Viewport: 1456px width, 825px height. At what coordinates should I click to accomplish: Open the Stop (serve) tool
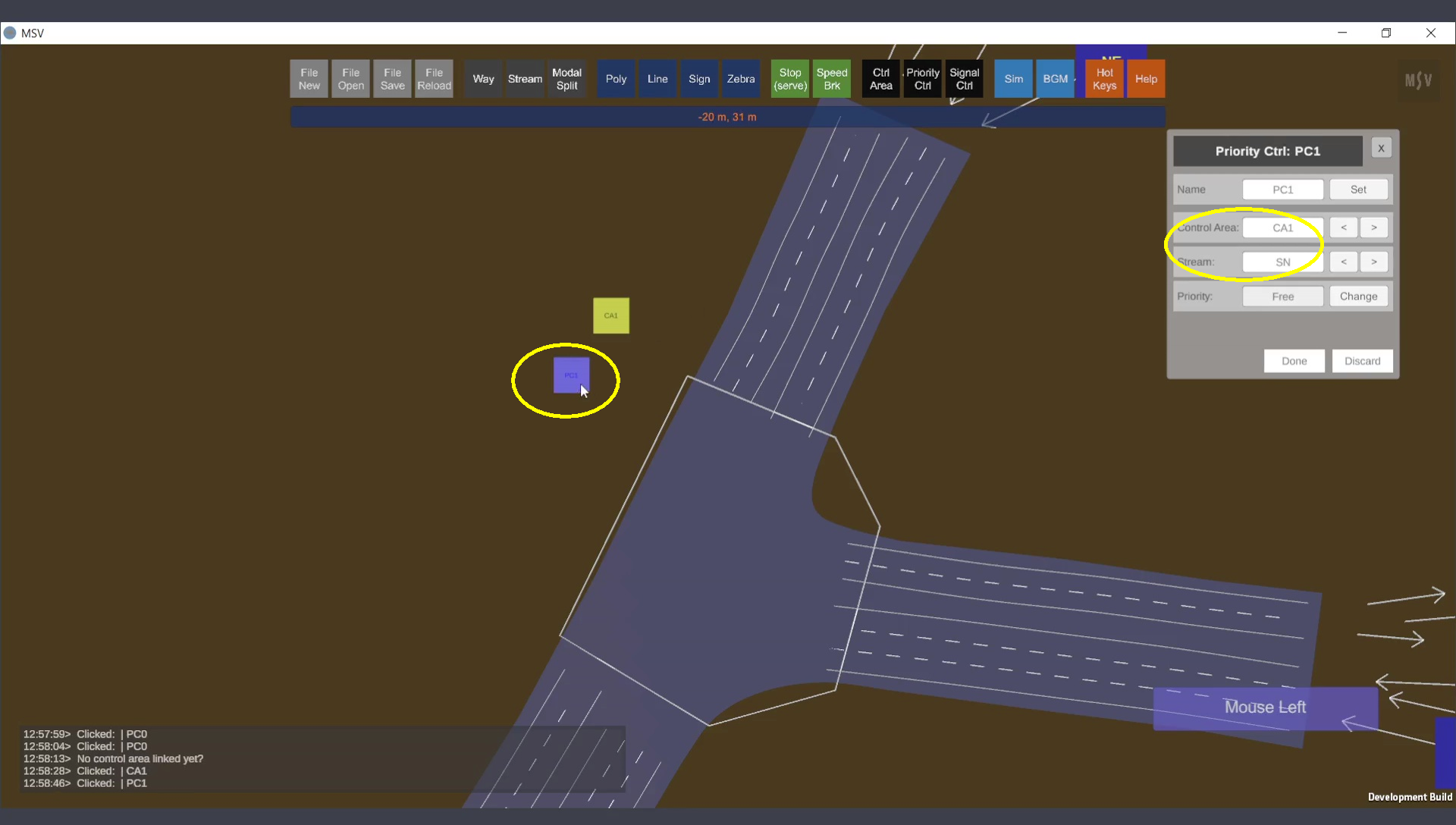pos(789,79)
